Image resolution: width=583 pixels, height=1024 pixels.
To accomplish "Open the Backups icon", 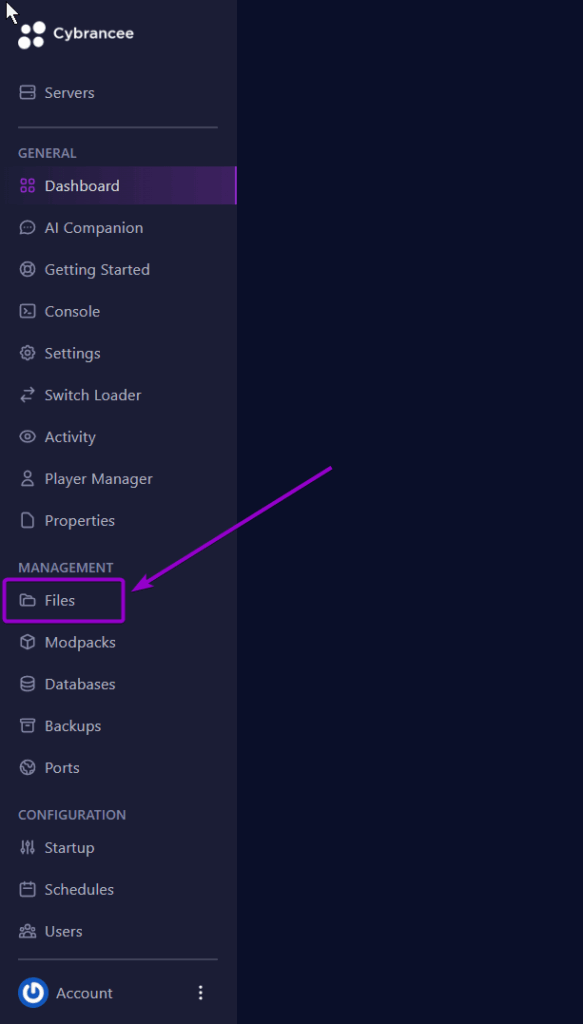I will 27,726.
